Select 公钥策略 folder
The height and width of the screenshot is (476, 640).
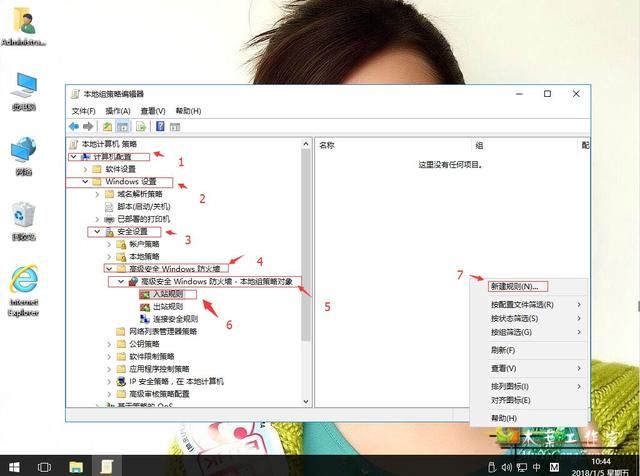(x=144, y=344)
